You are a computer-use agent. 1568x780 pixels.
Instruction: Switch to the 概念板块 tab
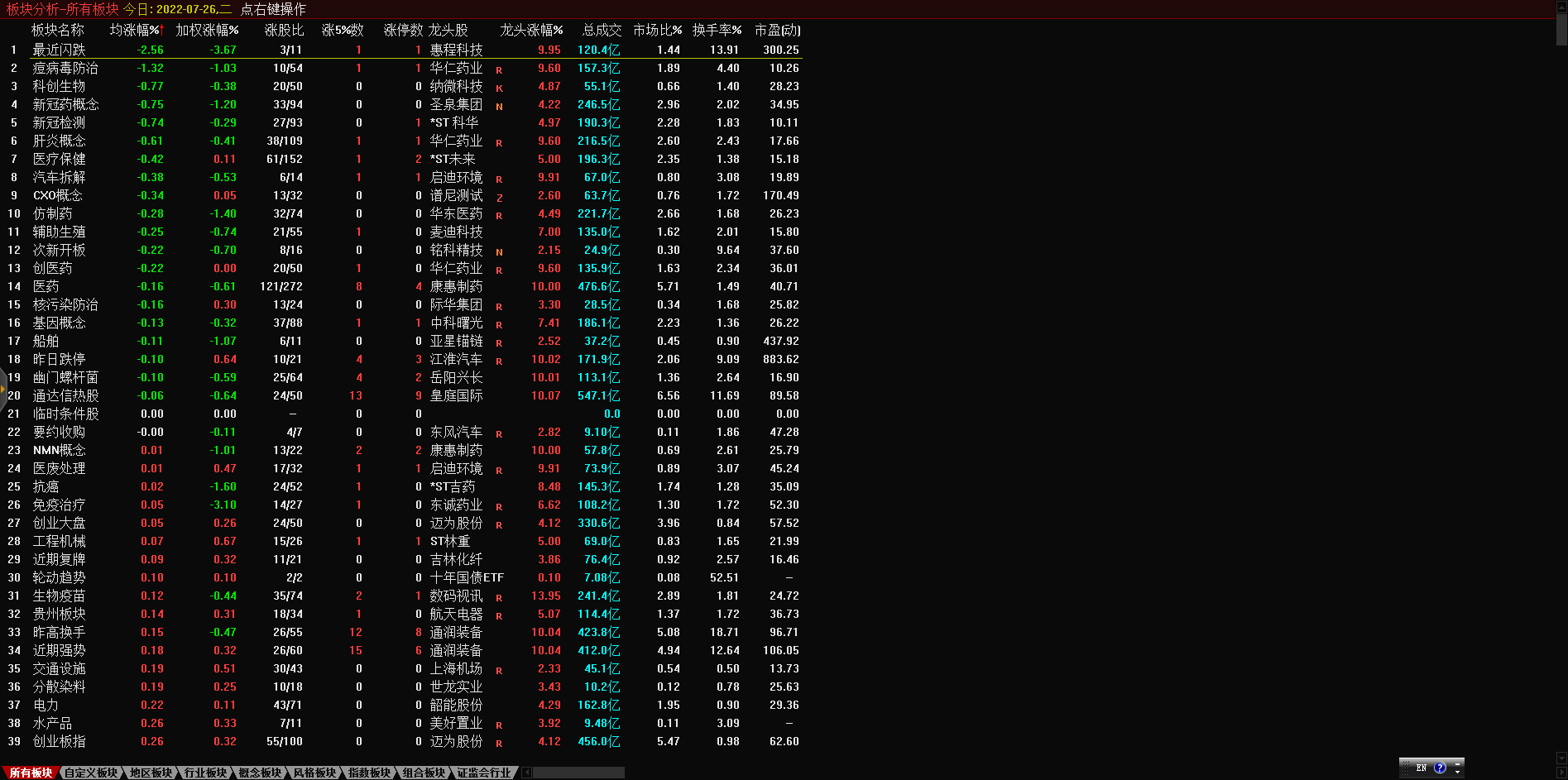[260, 773]
